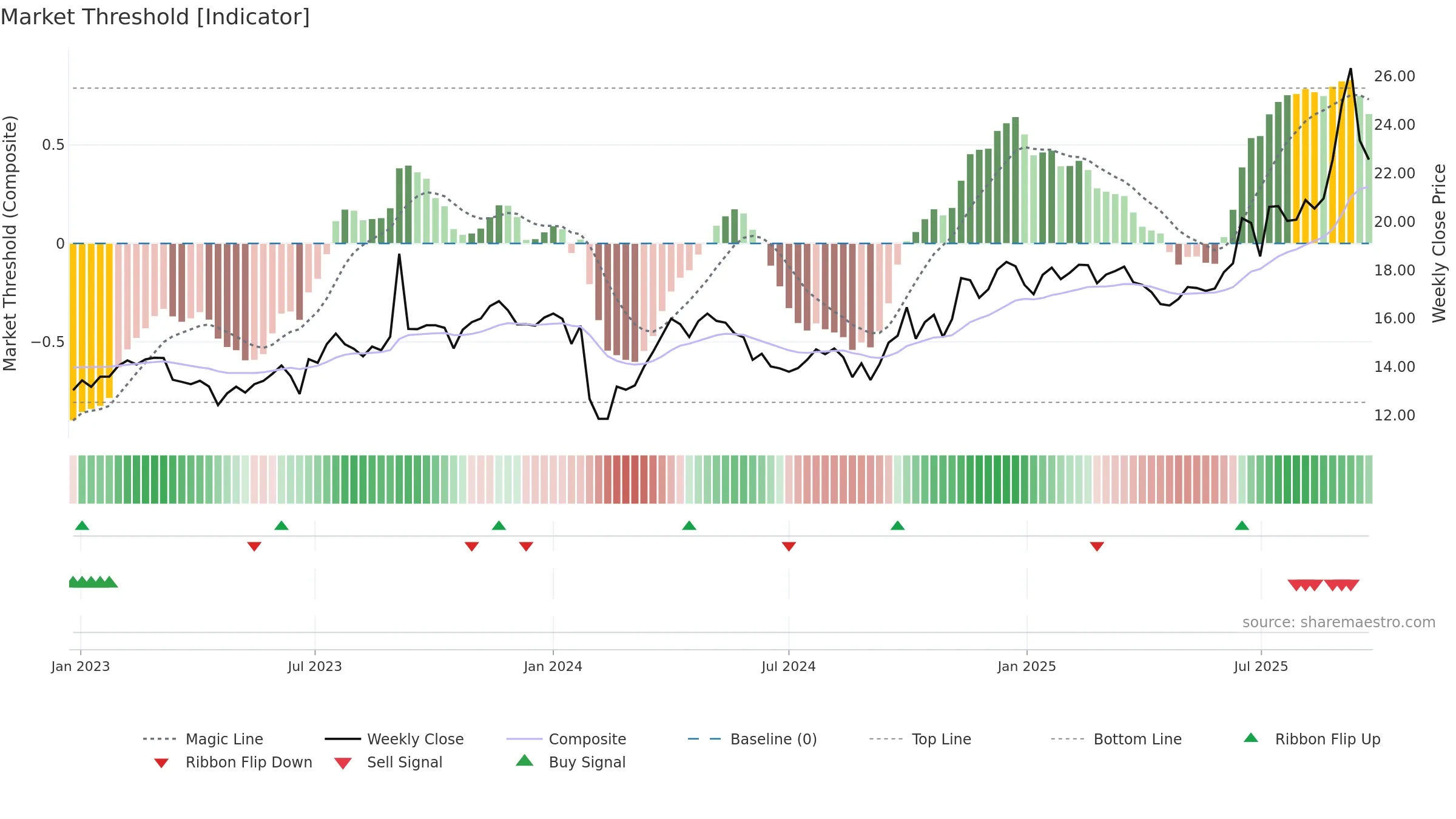
Task: Click the 12.00 price axis label
Action: tap(1394, 416)
